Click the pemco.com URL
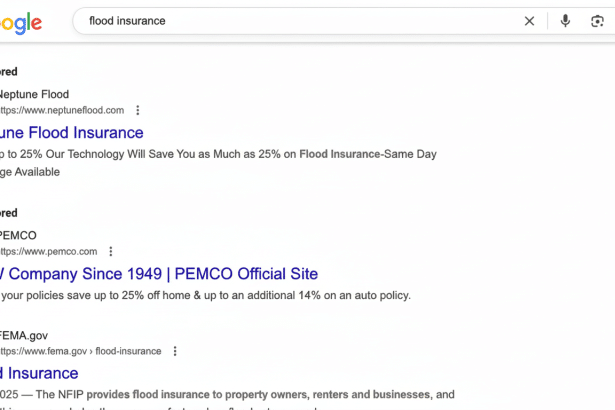The image size is (615, 410). 49,251
